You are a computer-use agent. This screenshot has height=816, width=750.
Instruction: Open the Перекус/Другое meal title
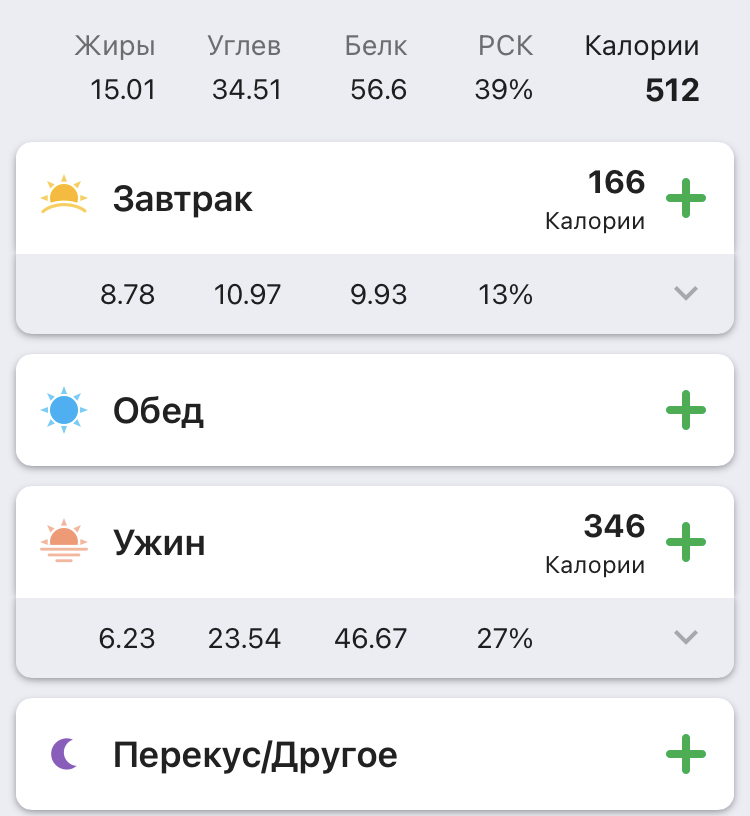click(255, 755)
